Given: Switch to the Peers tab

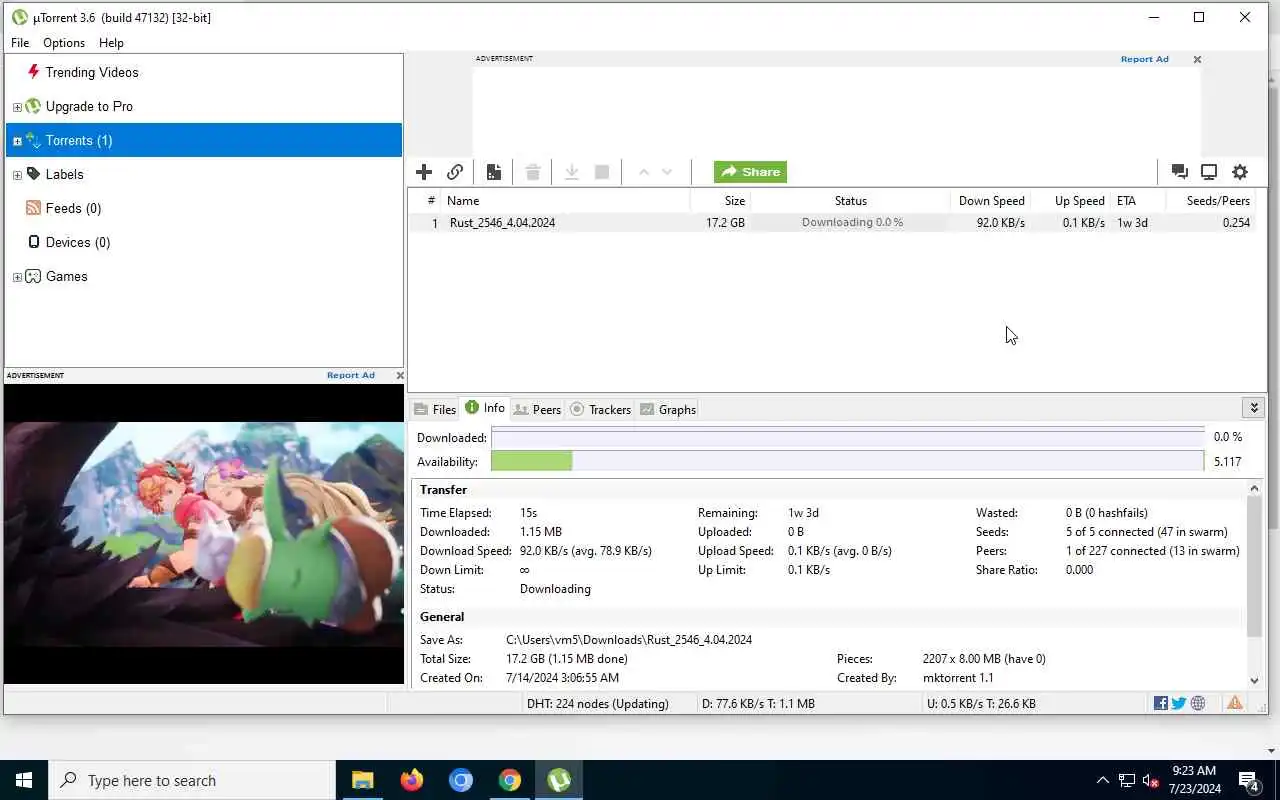Looking at the screenshot, I should pyautogui.click(x=537, y=409).
